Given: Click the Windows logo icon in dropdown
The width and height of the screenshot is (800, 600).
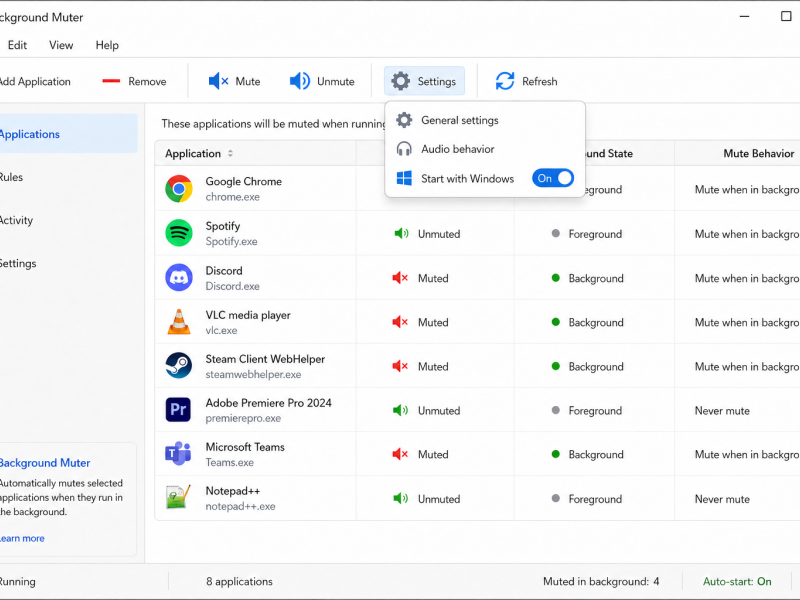Looking at the screenshot, I should pos(404,179).
